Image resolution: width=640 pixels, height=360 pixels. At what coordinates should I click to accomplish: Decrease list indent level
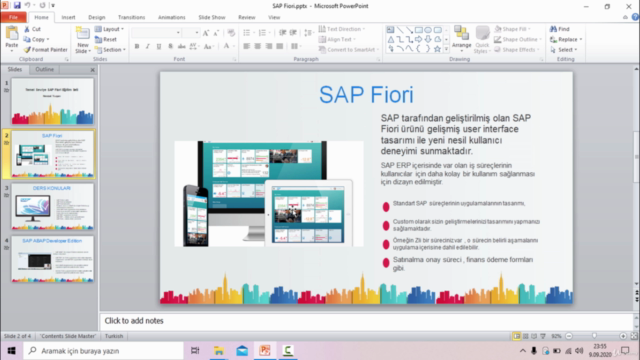point(282,33)
